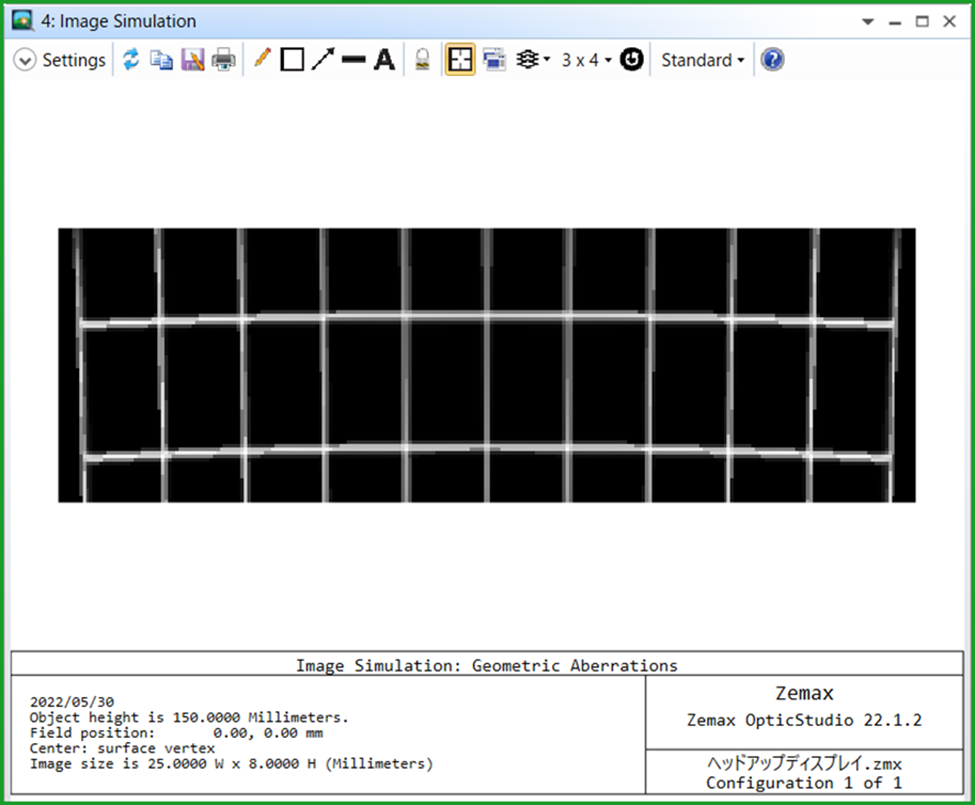Click the rotate icon on the toolbar

click(631, 59)
